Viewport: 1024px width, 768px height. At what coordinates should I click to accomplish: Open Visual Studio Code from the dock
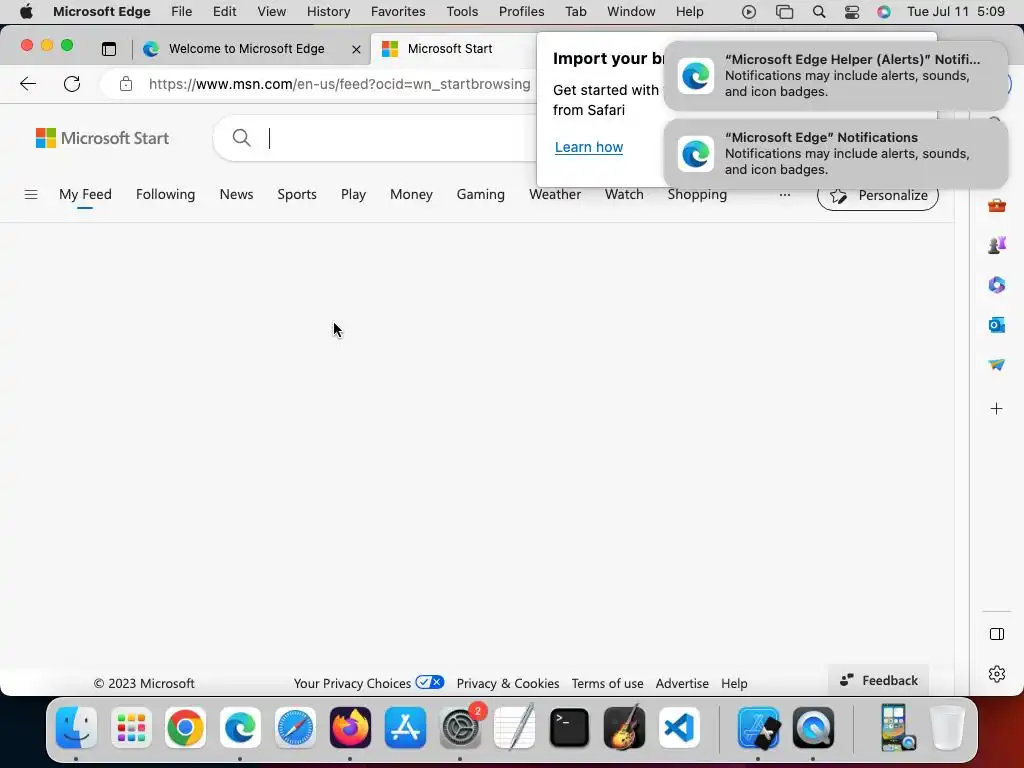(679, 728)
